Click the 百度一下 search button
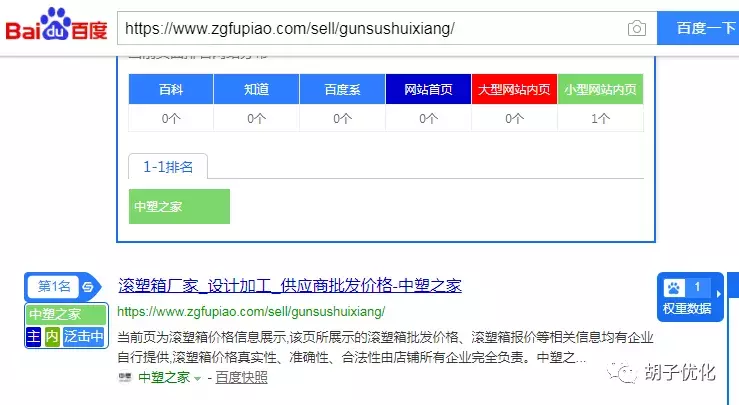Screen dimensions: 739x405 (698, 28)
